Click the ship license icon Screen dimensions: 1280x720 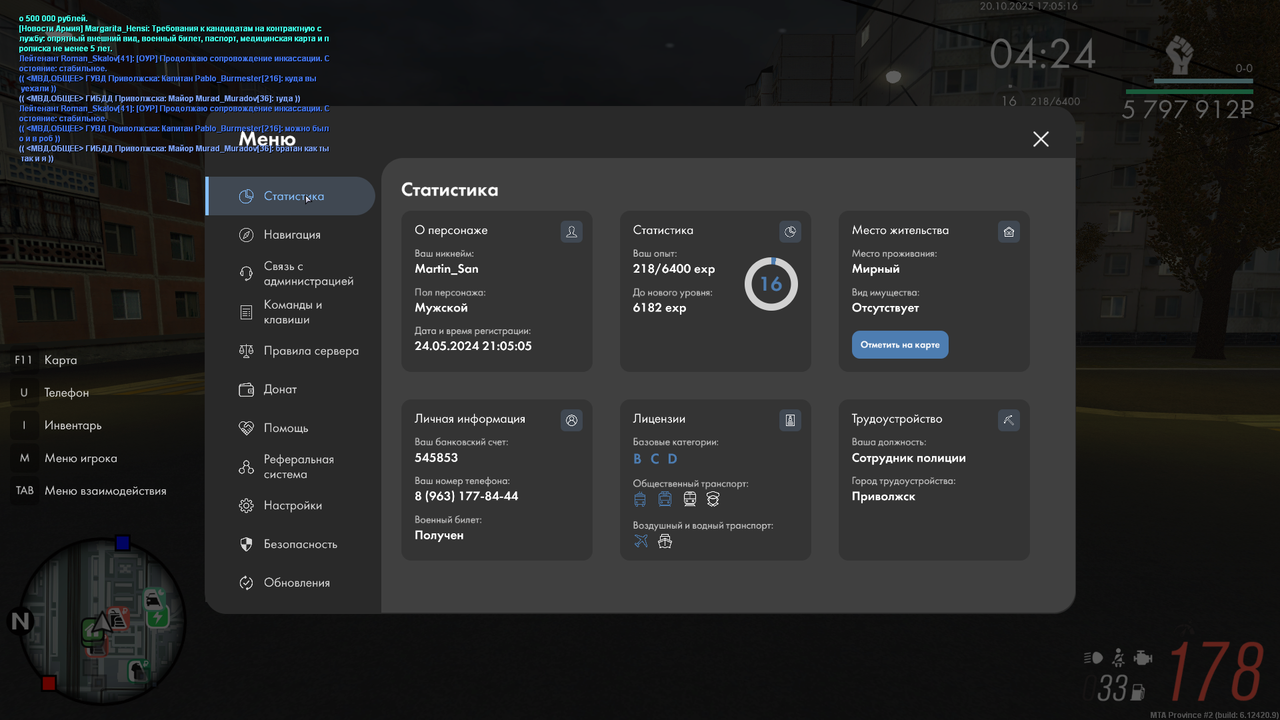665,541
